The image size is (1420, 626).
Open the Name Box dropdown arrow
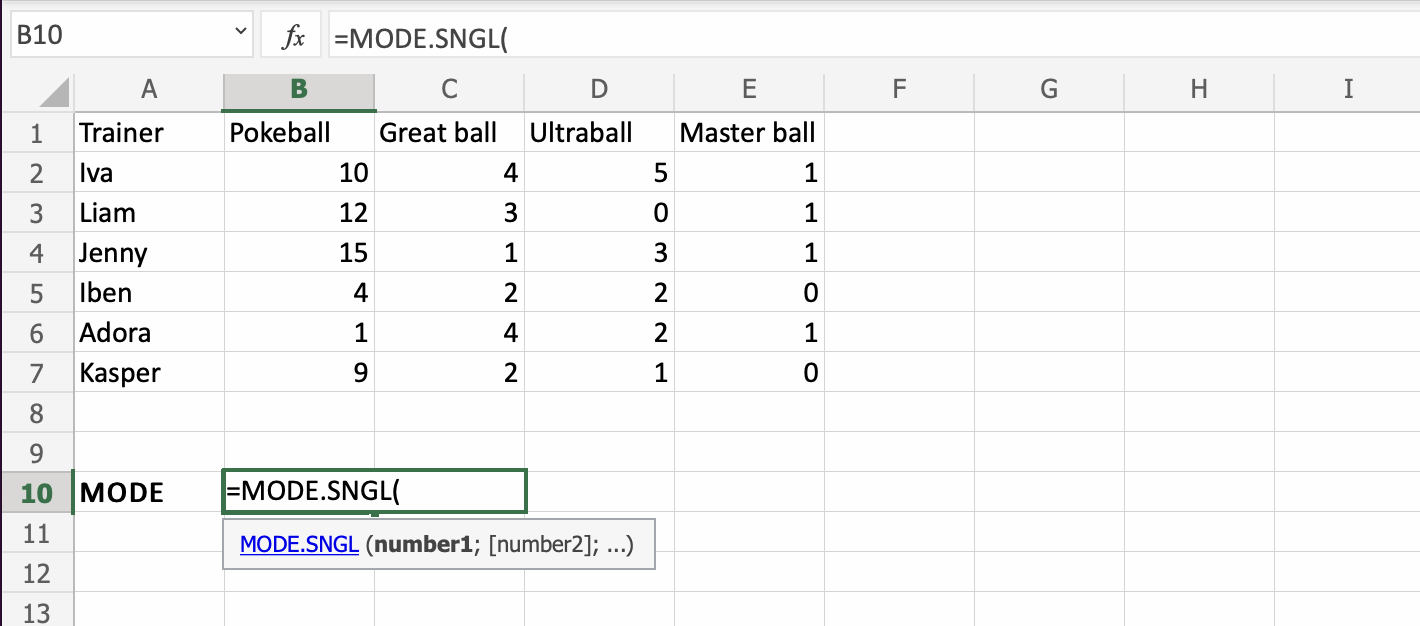(x=241, y=34)
